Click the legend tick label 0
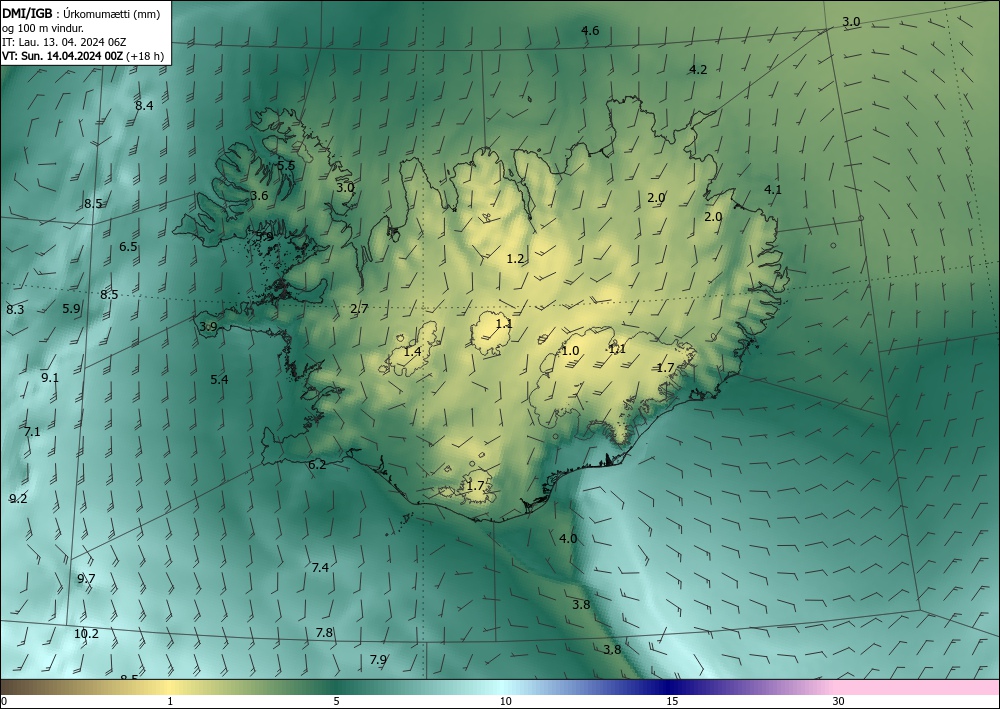1000x709 pixels. click(x=4, y=701)
